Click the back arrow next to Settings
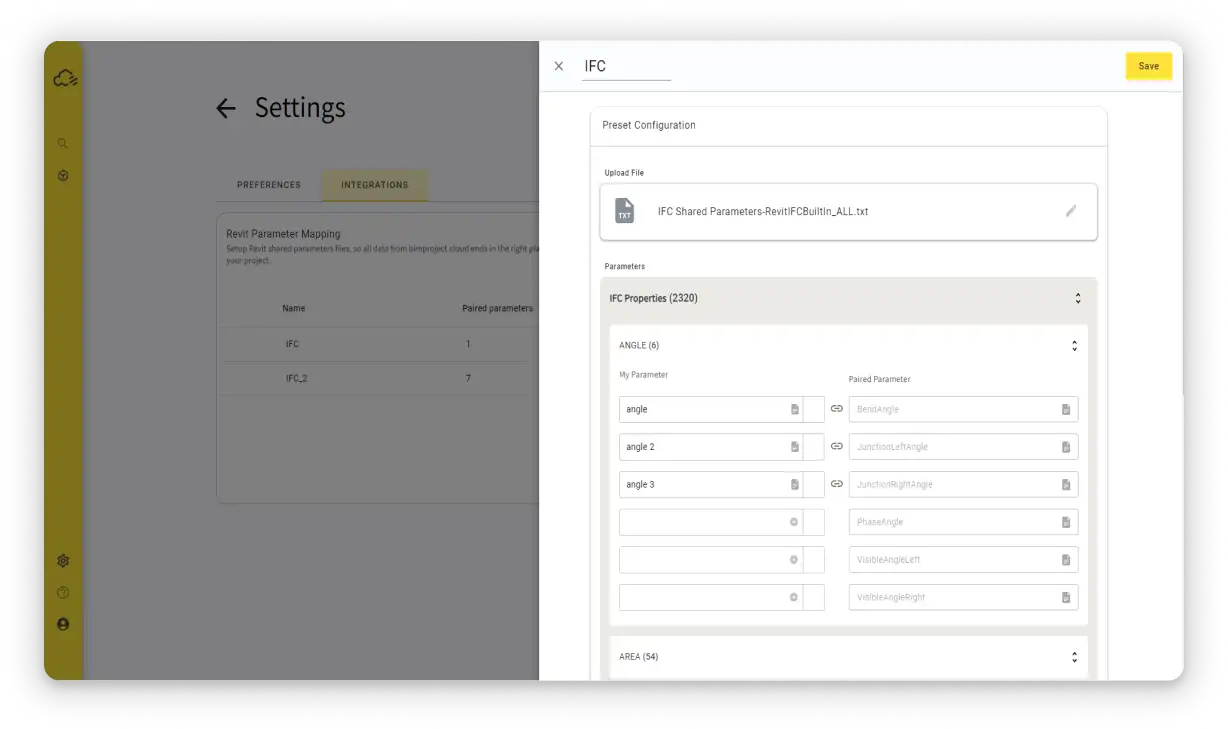The height and width of the screenshot is (729, 1228). (226, 108)
